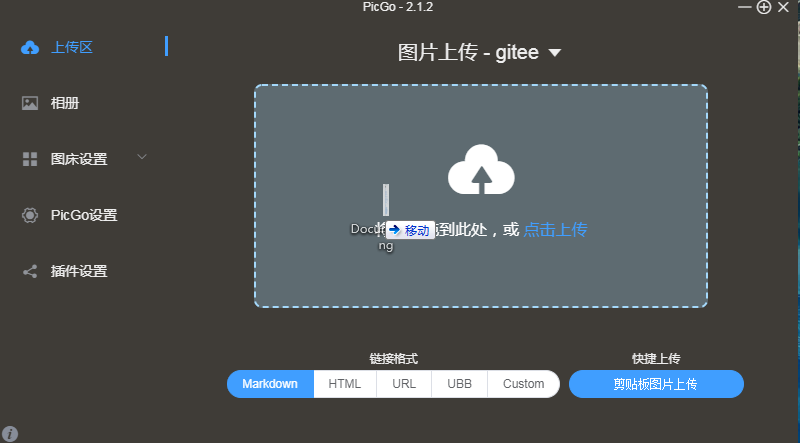Select the gear icon for PicGo设置
800x443 pixels.
tap(30, 215)
